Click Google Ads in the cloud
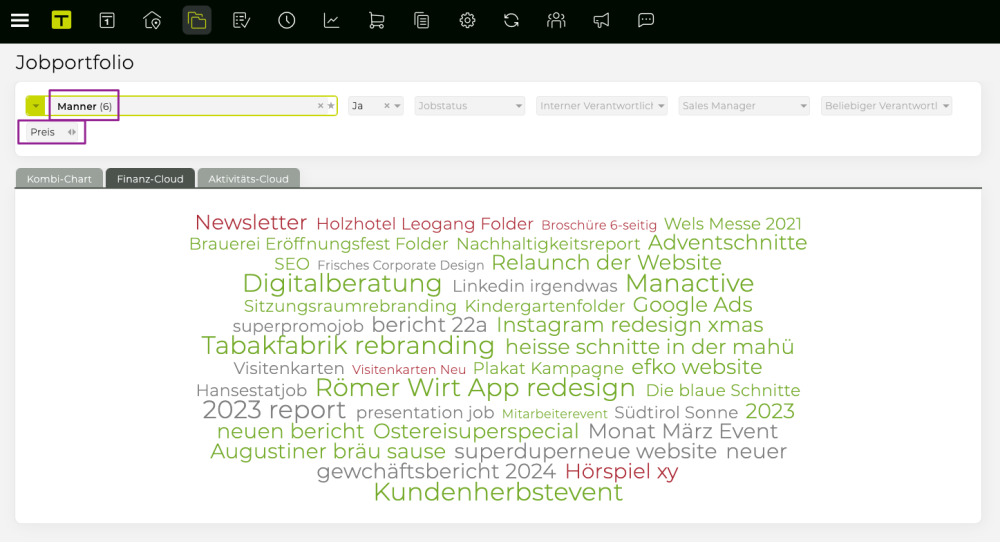Image resolution: width=1000 pixels, height=542 pixels. click(693, 305)
